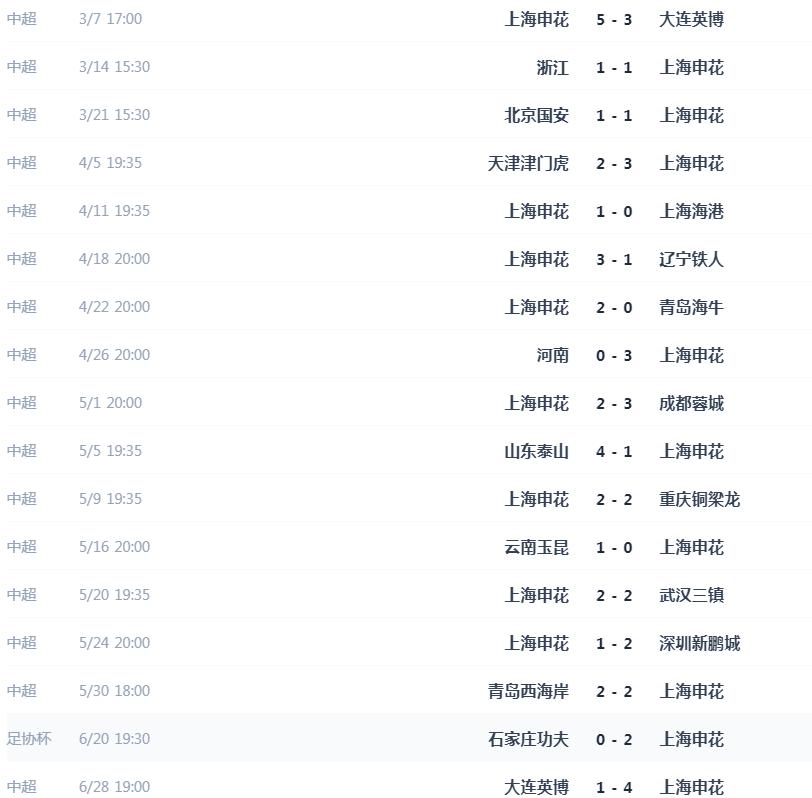
Task: Click score 1 - 1 in 北京国安 match
Action: pyautogui.click(x=614, y=116)
